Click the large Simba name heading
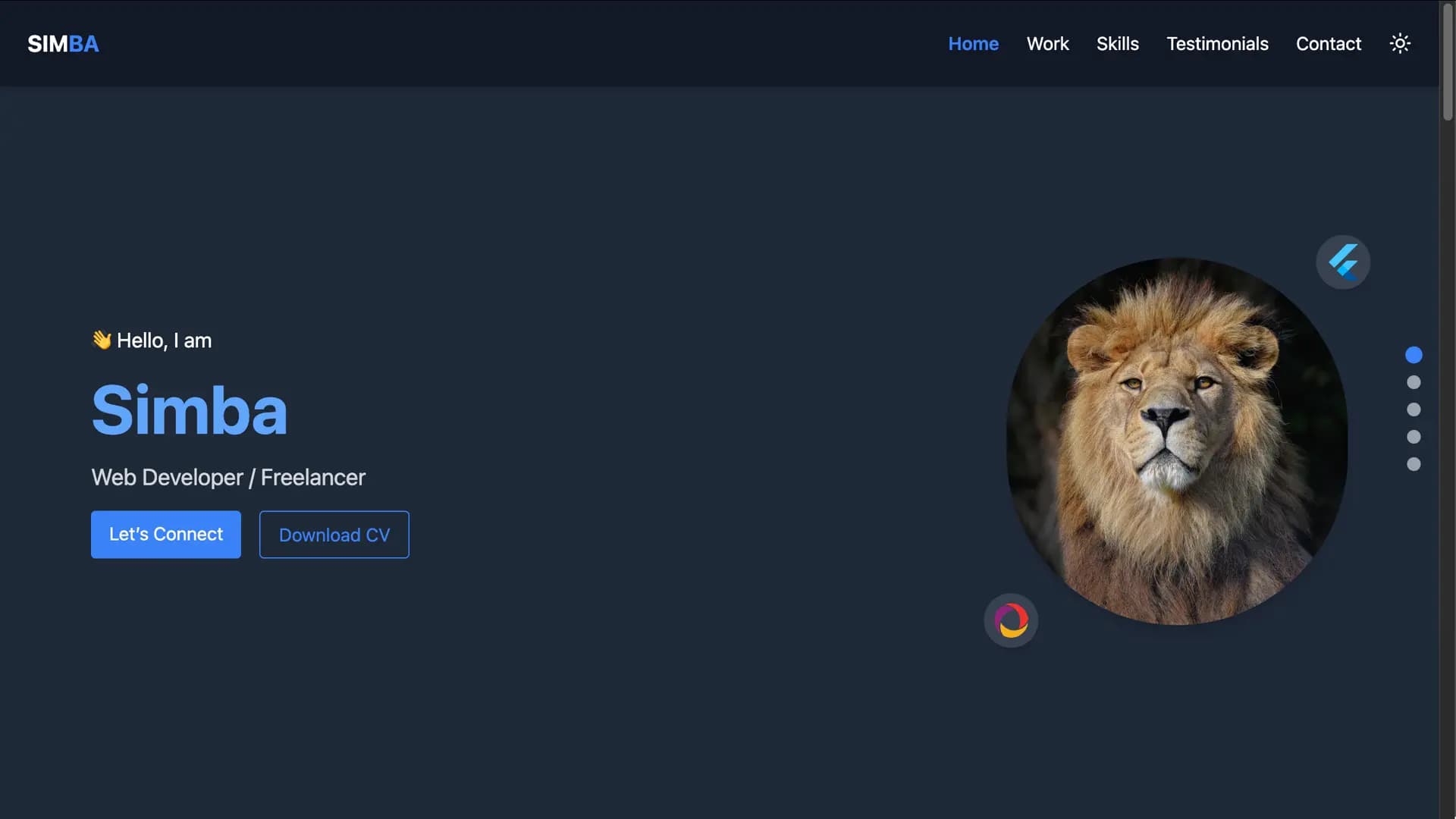 (x=189, y=410)
